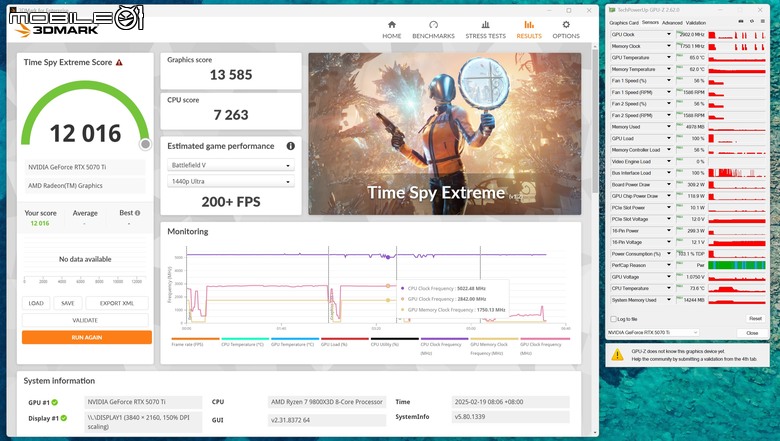This screenshot has height=441, width=780.
Task: Click the CPU score value 7 263
Action: (x=231, y=115)
